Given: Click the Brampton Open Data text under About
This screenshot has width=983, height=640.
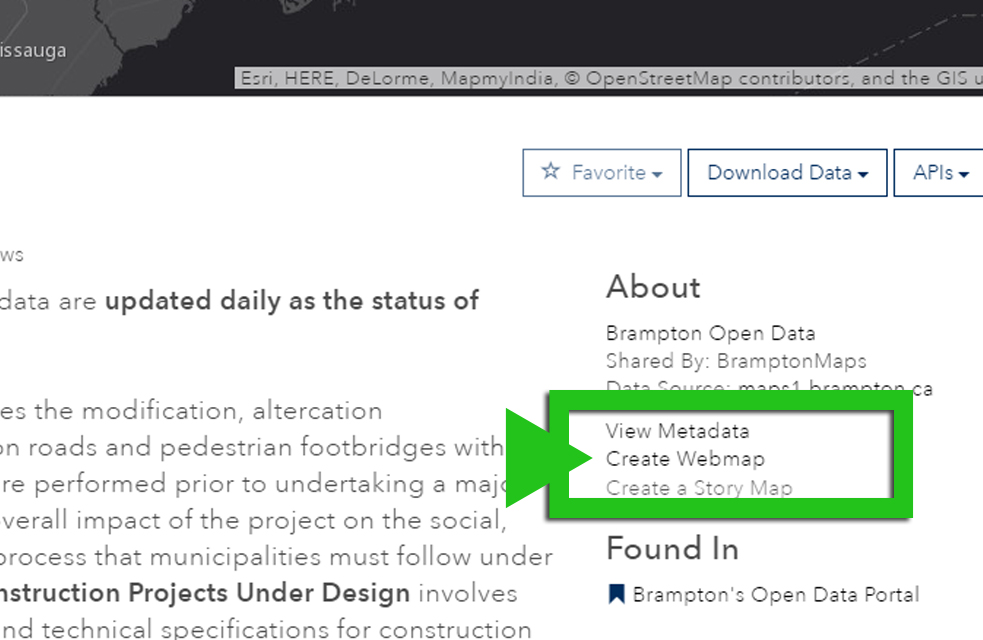Looking at the screenshot, I should pyautogui.click(x=710, y=333).
